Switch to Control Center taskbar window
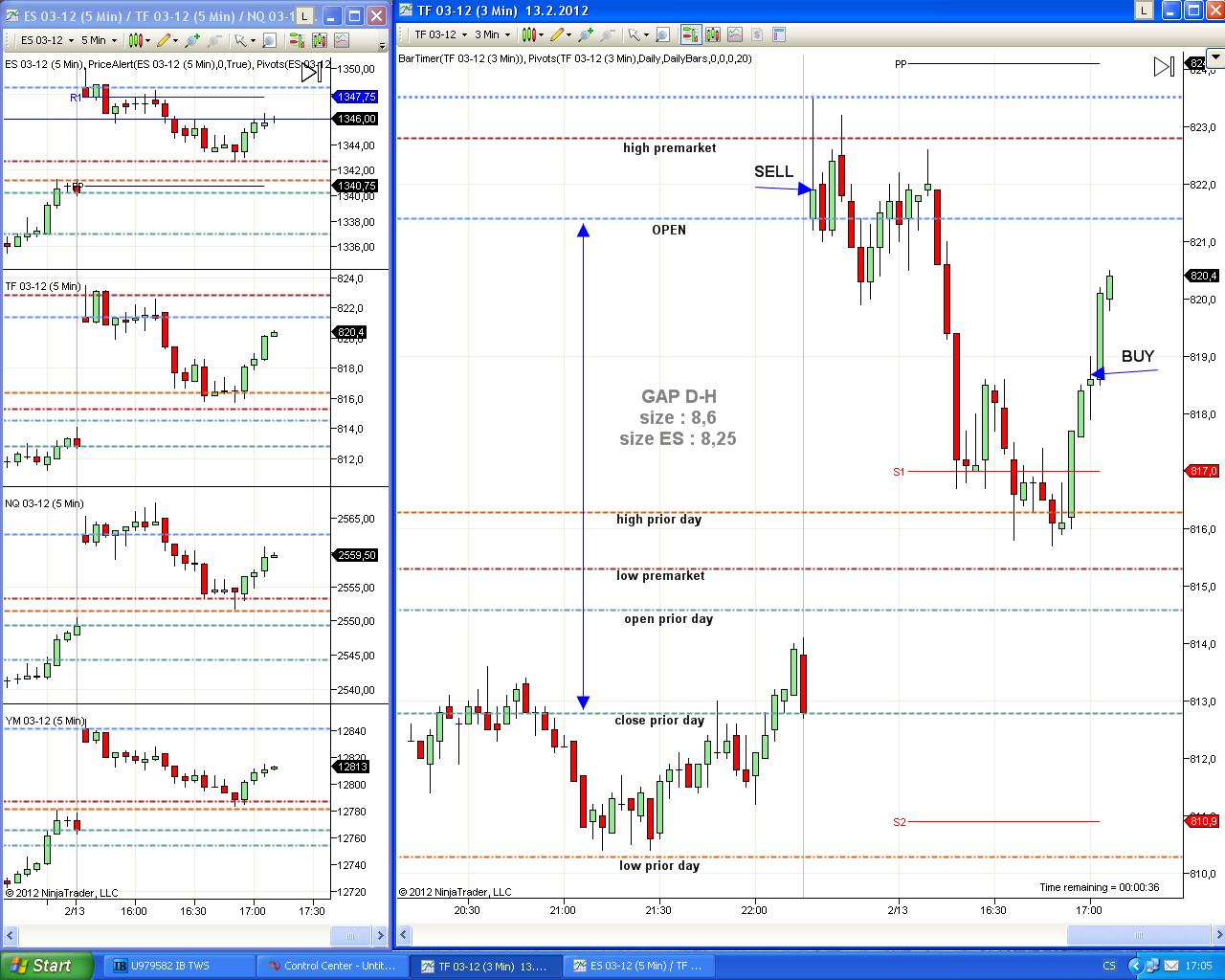The image size is (1225, 980). (333, 966)
